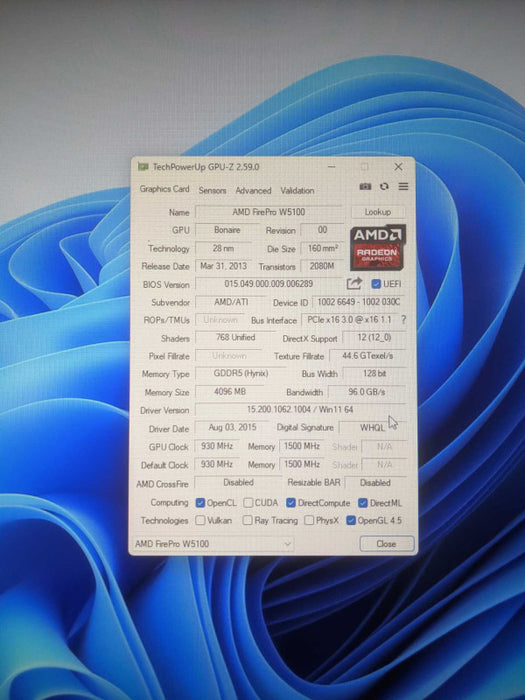Click the Bandwidth value 96.0 GB/s

coord(367,392)
